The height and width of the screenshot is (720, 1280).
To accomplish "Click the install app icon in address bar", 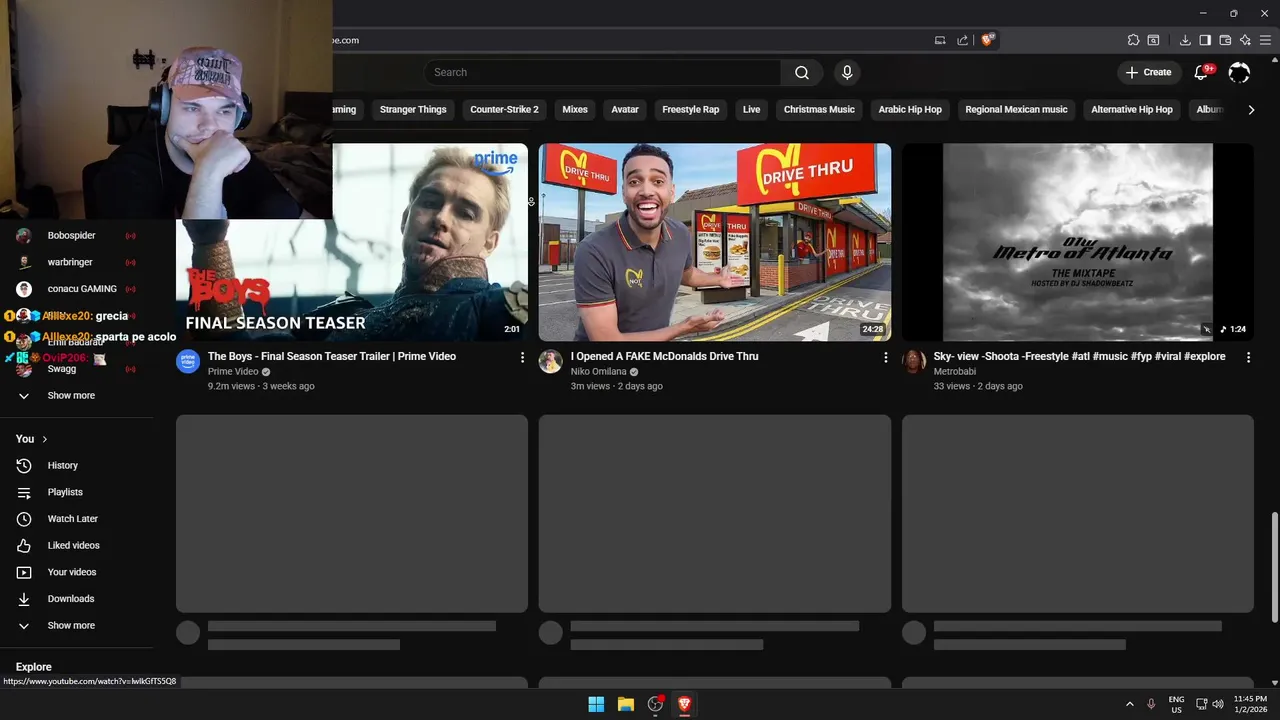I will tap(940, 40).
